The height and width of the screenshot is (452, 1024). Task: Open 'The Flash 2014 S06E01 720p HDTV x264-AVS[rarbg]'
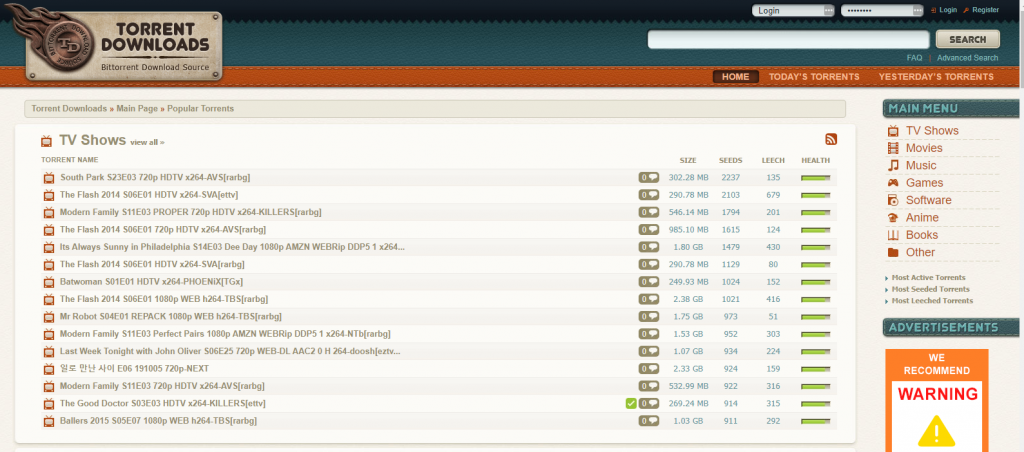tap(163, 230)
